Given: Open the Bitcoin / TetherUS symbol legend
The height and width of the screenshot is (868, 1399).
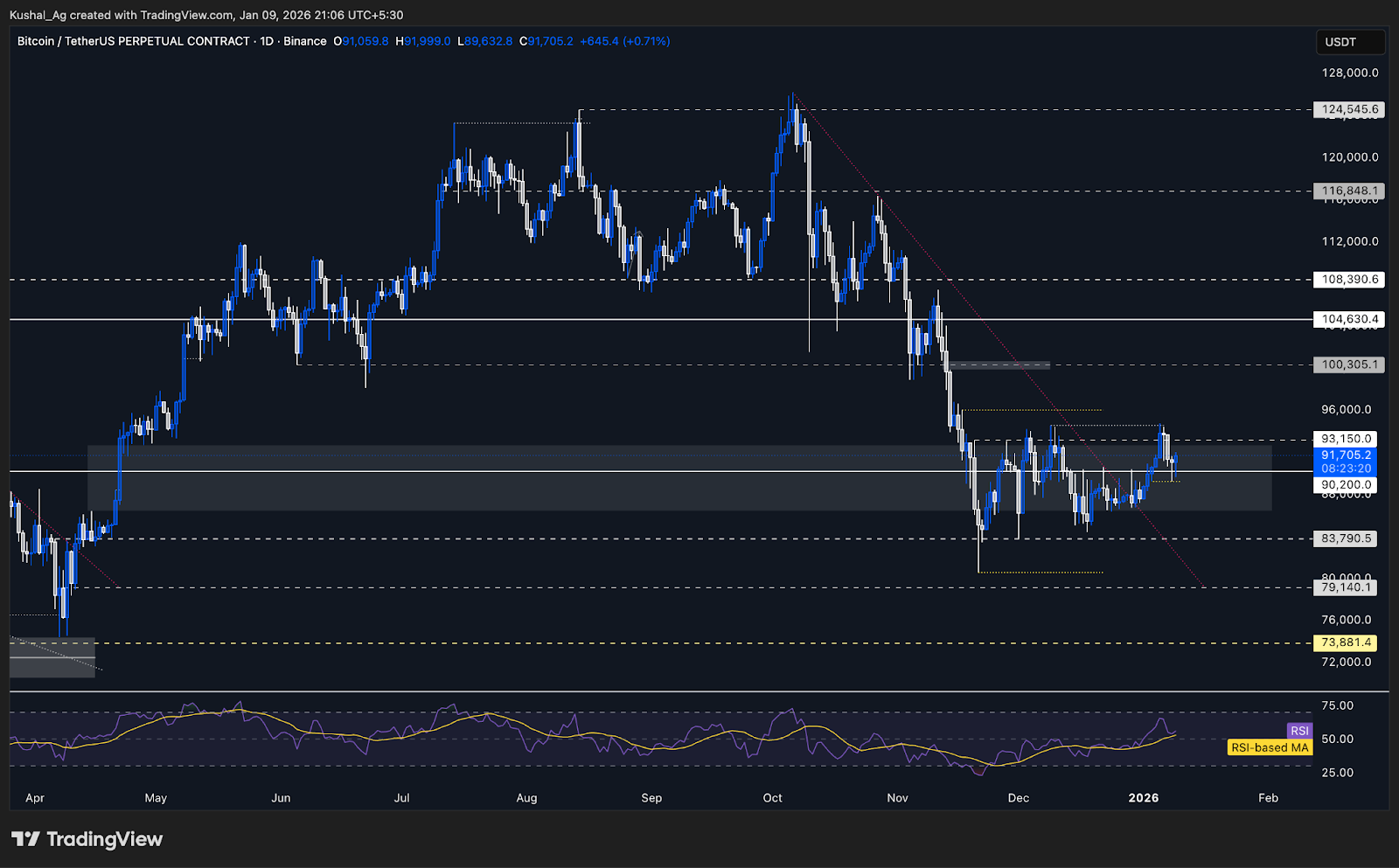Looking at the screenshot, I should point(131,41).
